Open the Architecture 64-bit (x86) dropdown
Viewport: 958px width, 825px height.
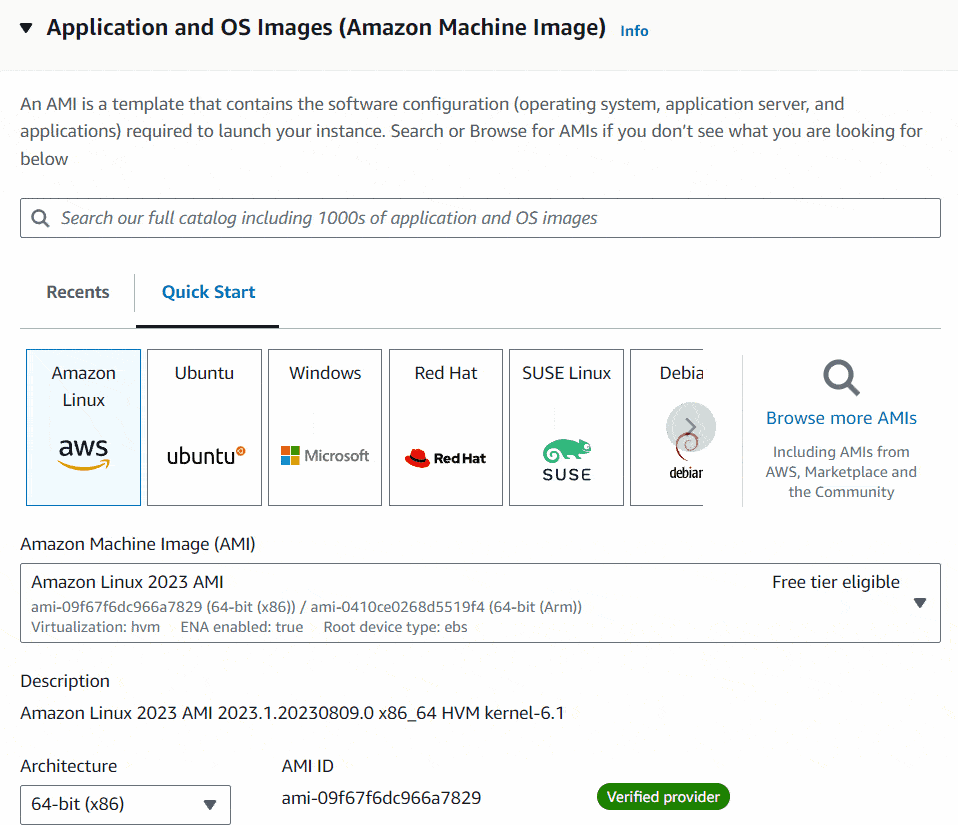pos(125,804)
